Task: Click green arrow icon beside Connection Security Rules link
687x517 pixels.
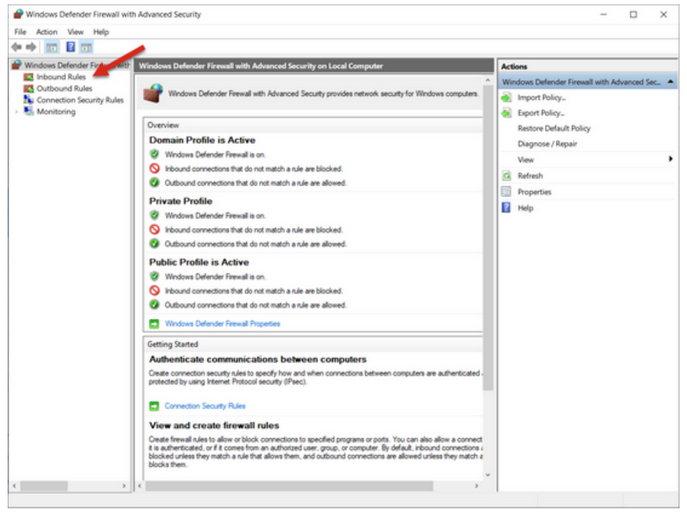Action: [154, 406]
